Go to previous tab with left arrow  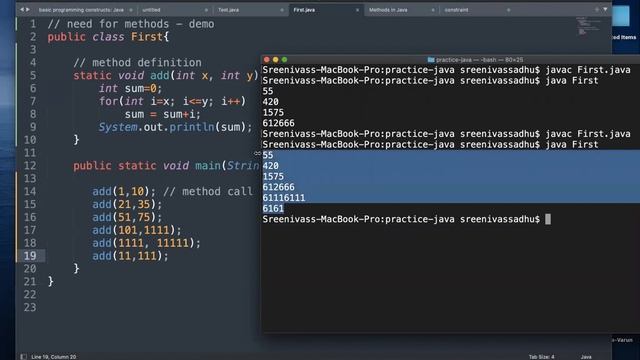coord(22,9)
